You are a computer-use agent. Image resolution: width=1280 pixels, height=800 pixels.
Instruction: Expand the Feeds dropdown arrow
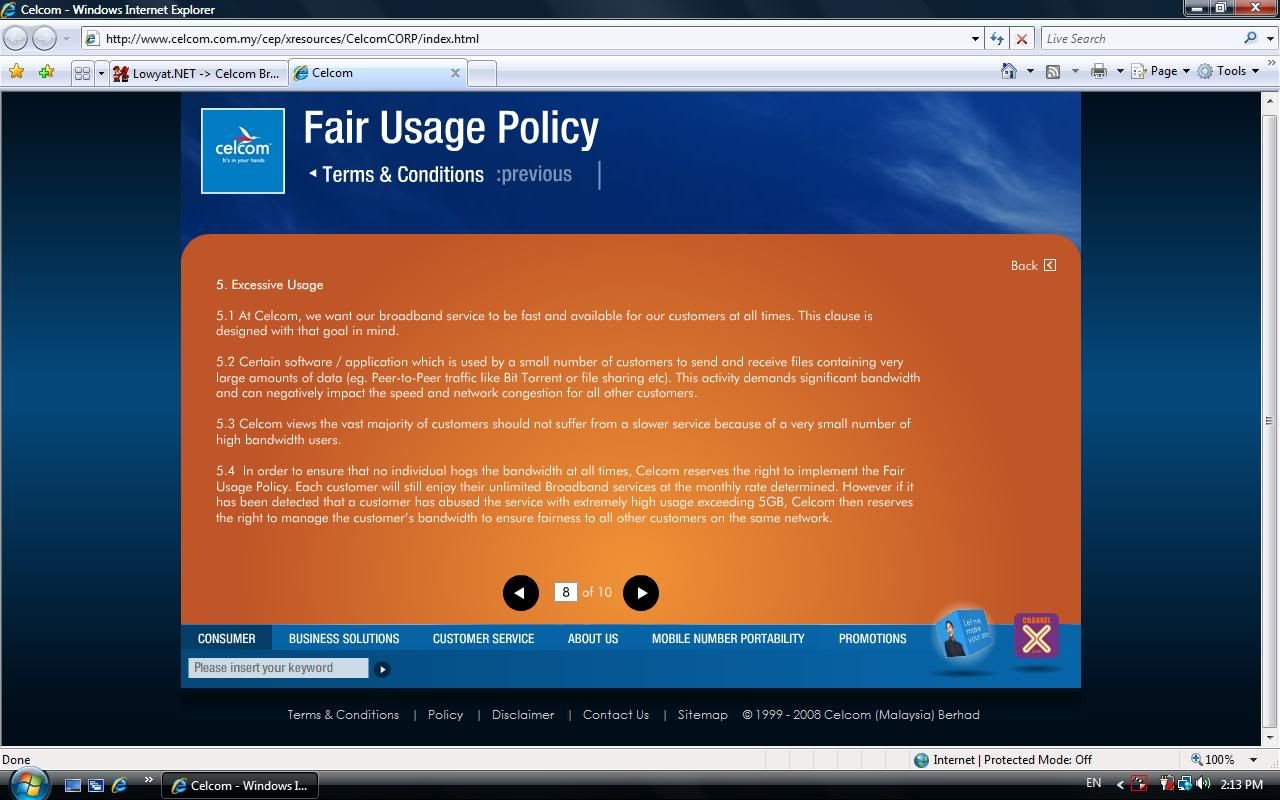[1075, 71]
